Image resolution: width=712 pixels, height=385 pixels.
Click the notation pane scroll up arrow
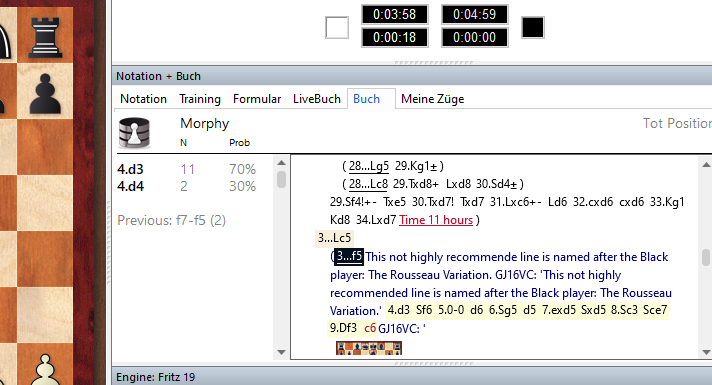(706, 165)
